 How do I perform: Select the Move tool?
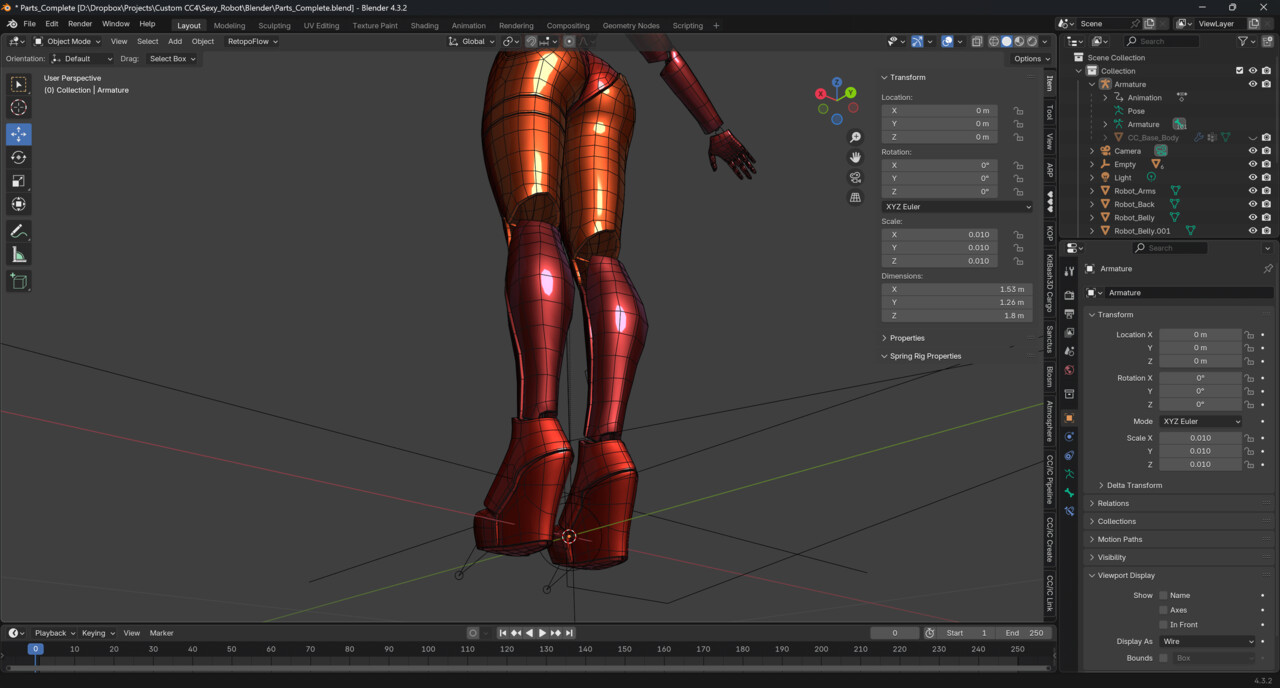(x=19, y=134)
